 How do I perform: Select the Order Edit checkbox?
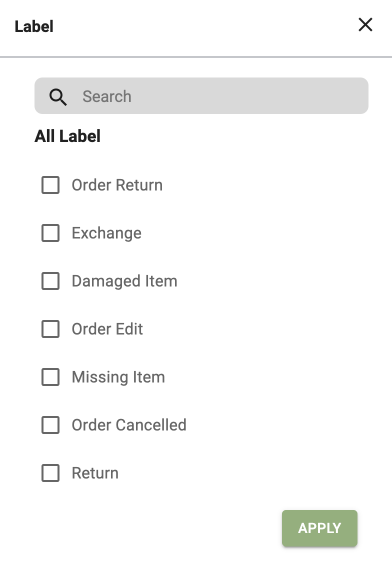click(50, 329)
